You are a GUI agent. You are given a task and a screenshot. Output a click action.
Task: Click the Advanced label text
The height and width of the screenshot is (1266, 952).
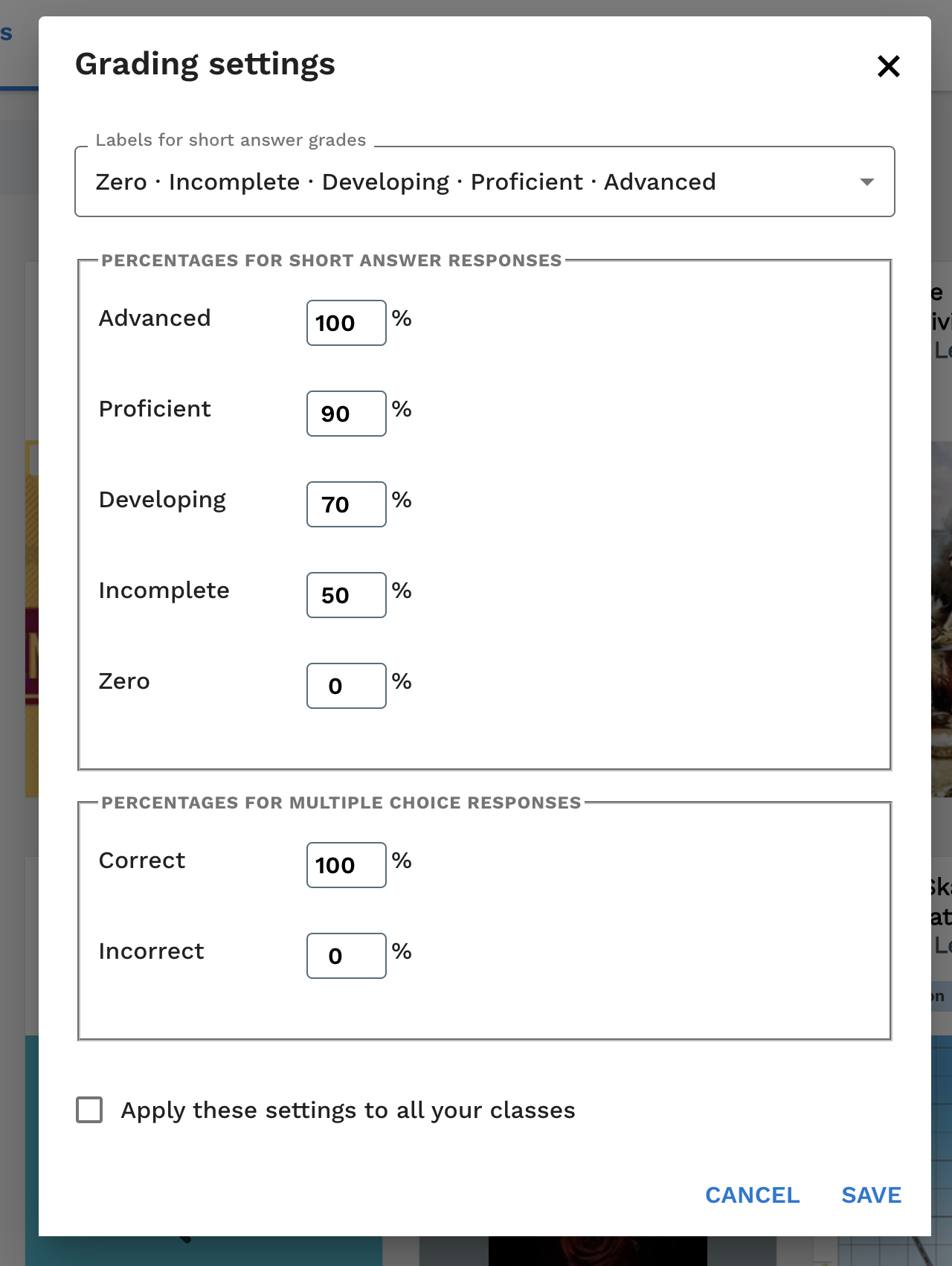click(154, 318)
